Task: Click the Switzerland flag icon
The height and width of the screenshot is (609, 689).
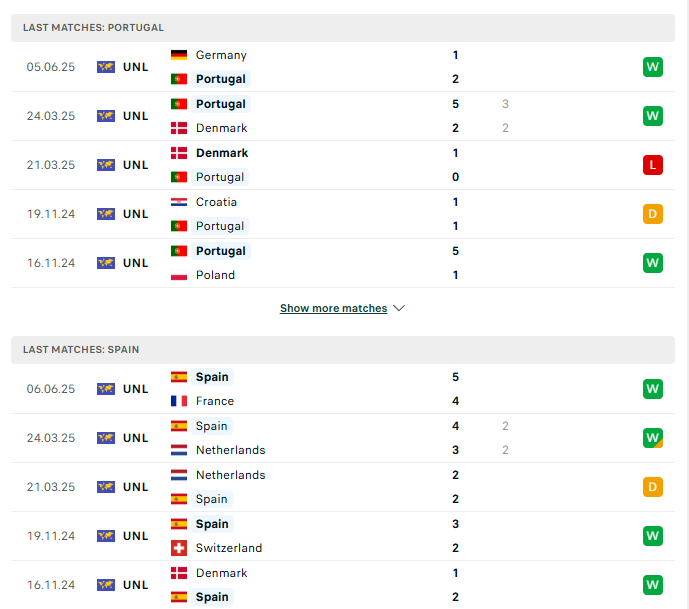Action: click(179, 548)
